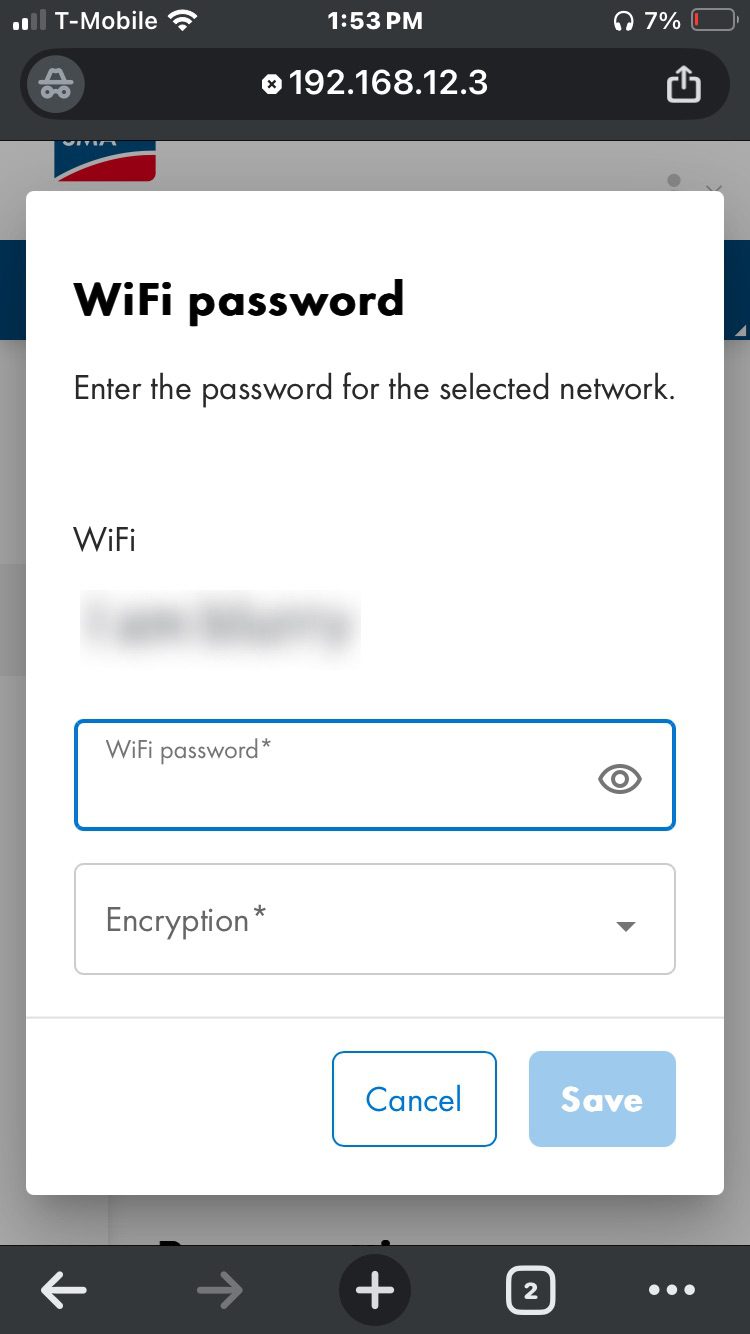Go back with the left arrow
This screenshot has width=750, height=1334.
point(64,1291)
